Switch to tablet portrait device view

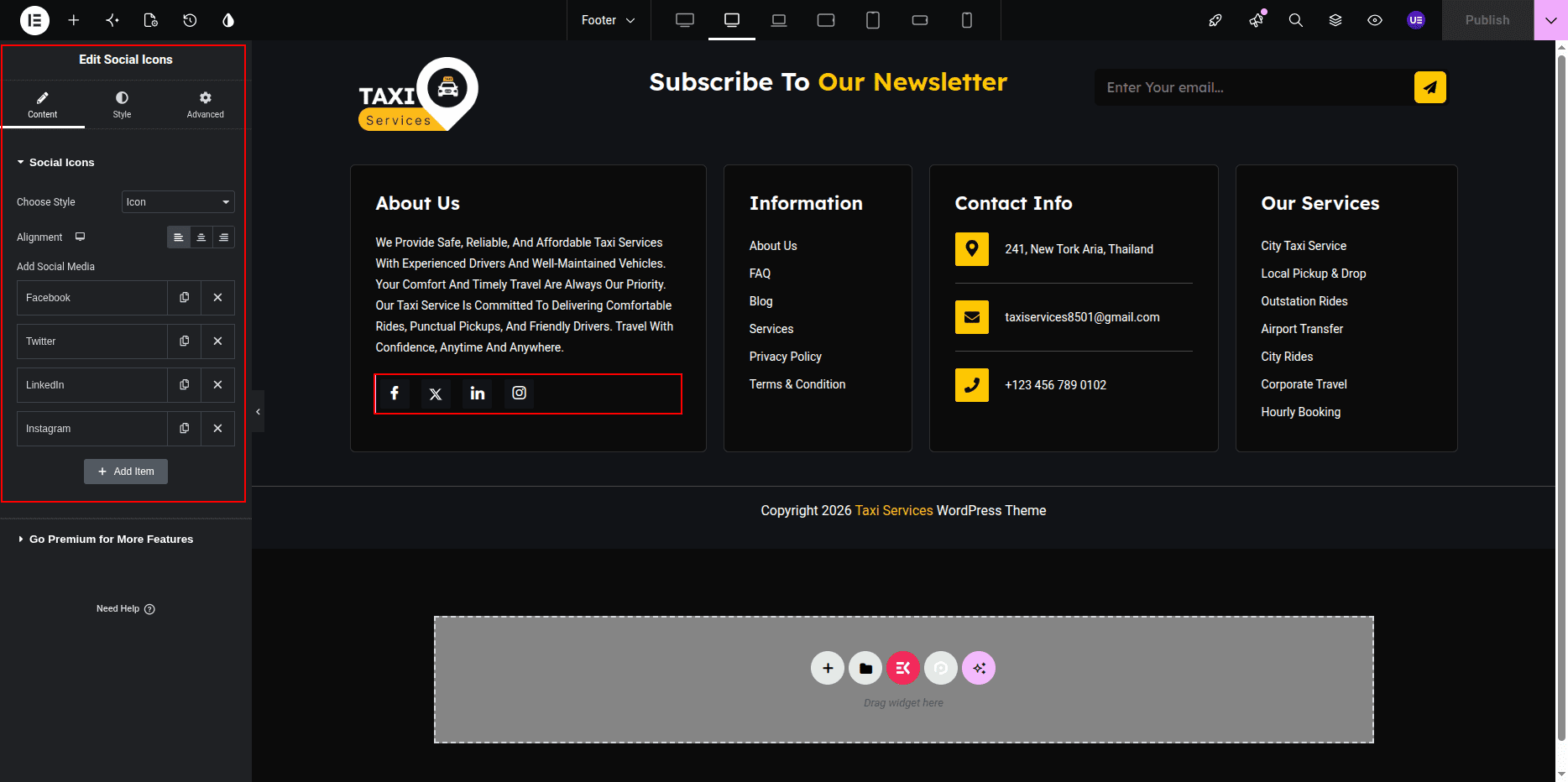[x=873, y=20]
